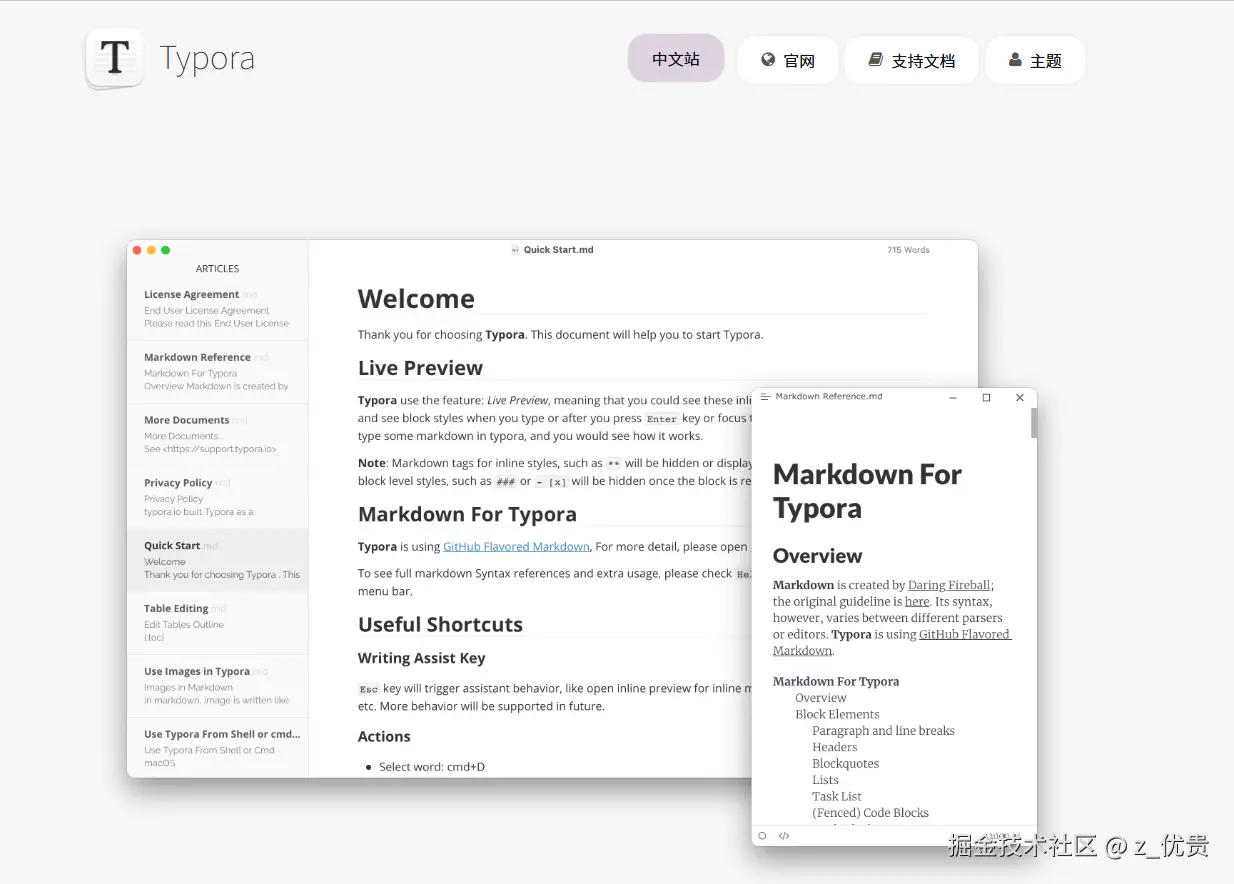Open License Agreement article in sidebar

pos(218,309)
